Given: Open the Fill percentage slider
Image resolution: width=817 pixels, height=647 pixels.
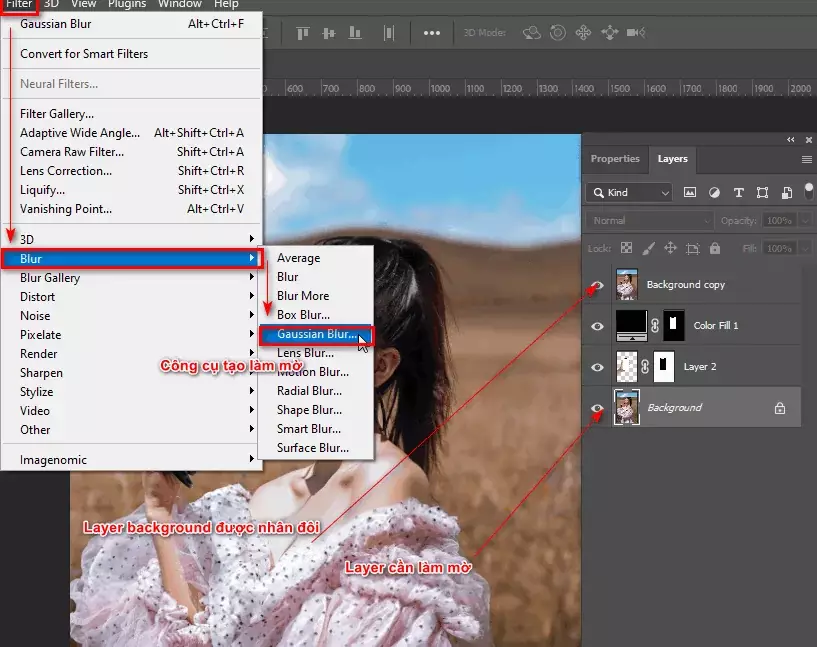Looking at the screenshot, I should point(805,248).
